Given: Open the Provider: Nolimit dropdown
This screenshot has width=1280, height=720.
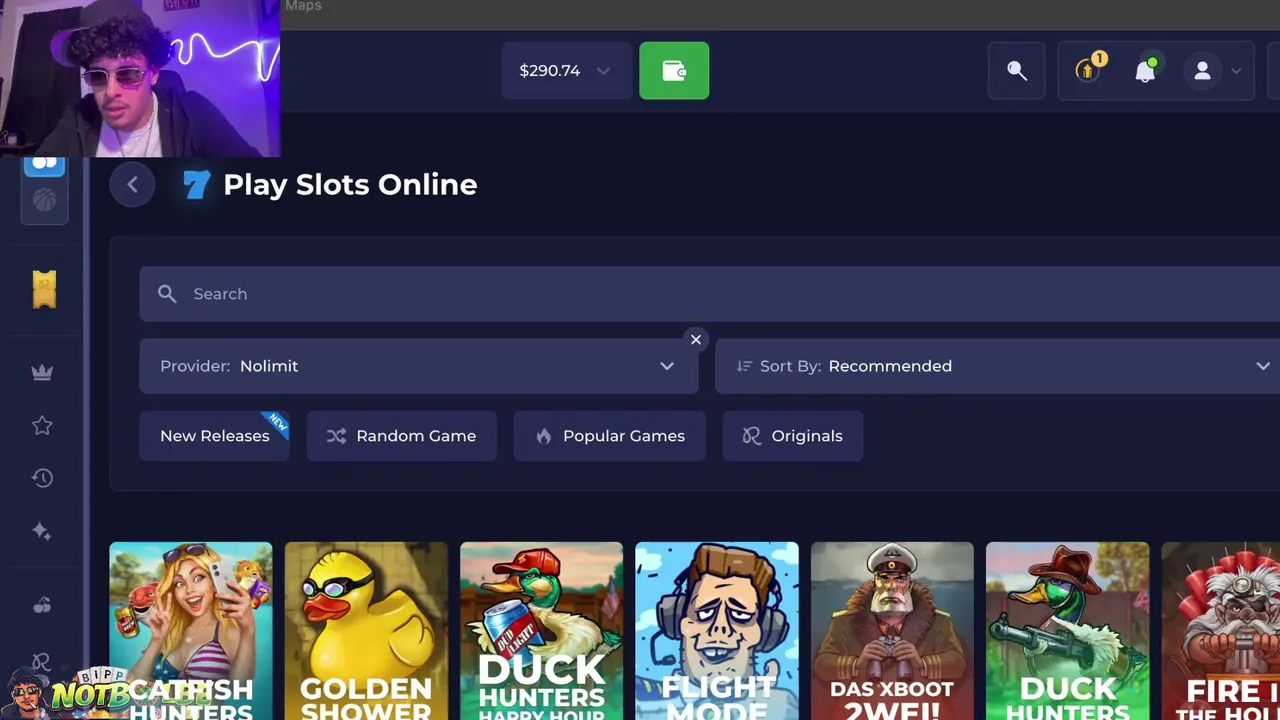Looking at the screenshot, I should (x=418, y=366).
